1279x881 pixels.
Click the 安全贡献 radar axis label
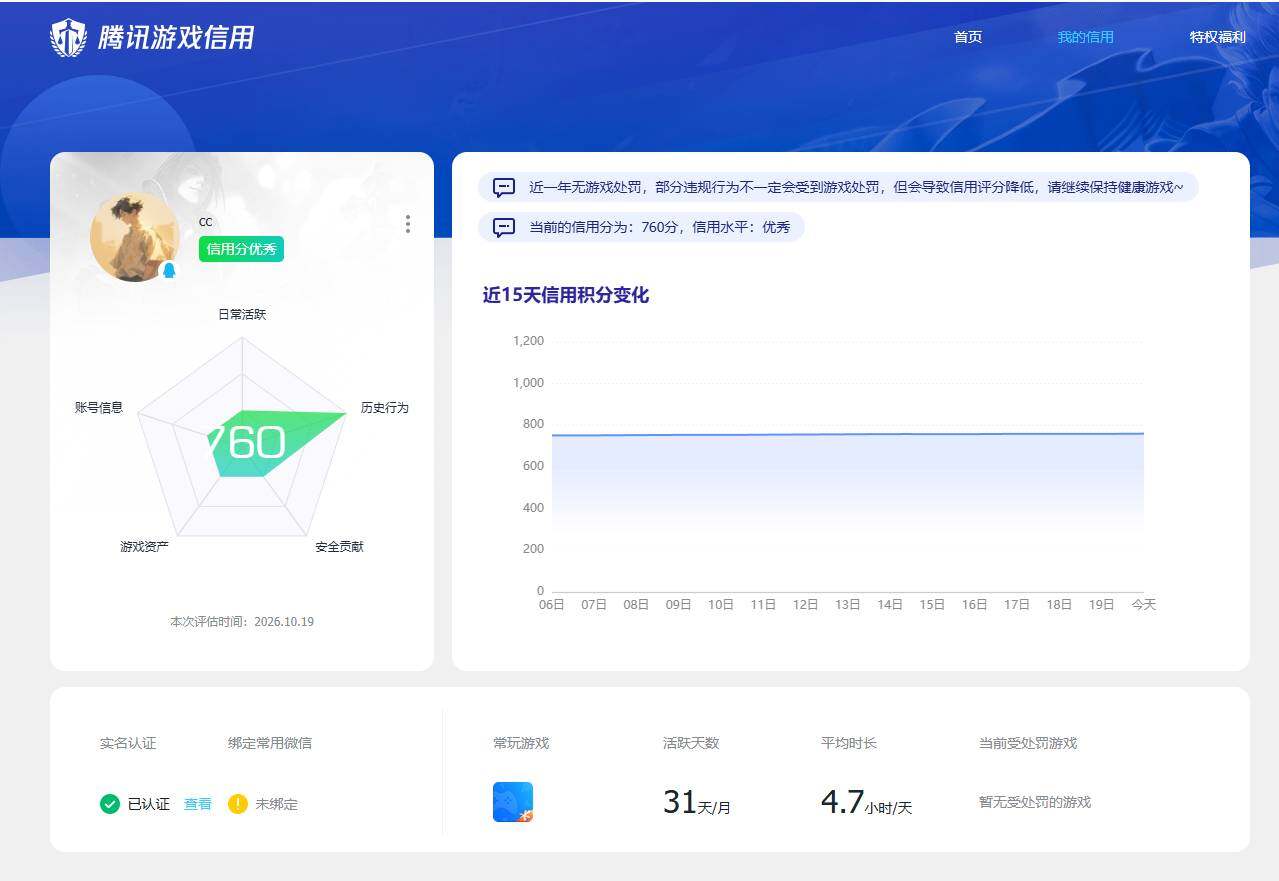339,547
